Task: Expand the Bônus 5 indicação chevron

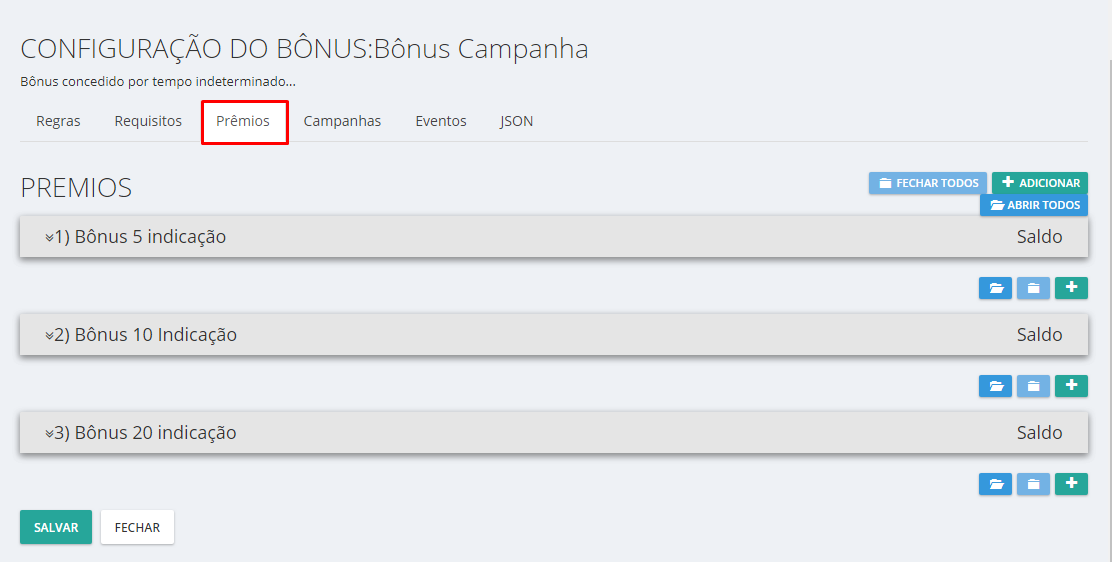Action: tap(49, 238)
